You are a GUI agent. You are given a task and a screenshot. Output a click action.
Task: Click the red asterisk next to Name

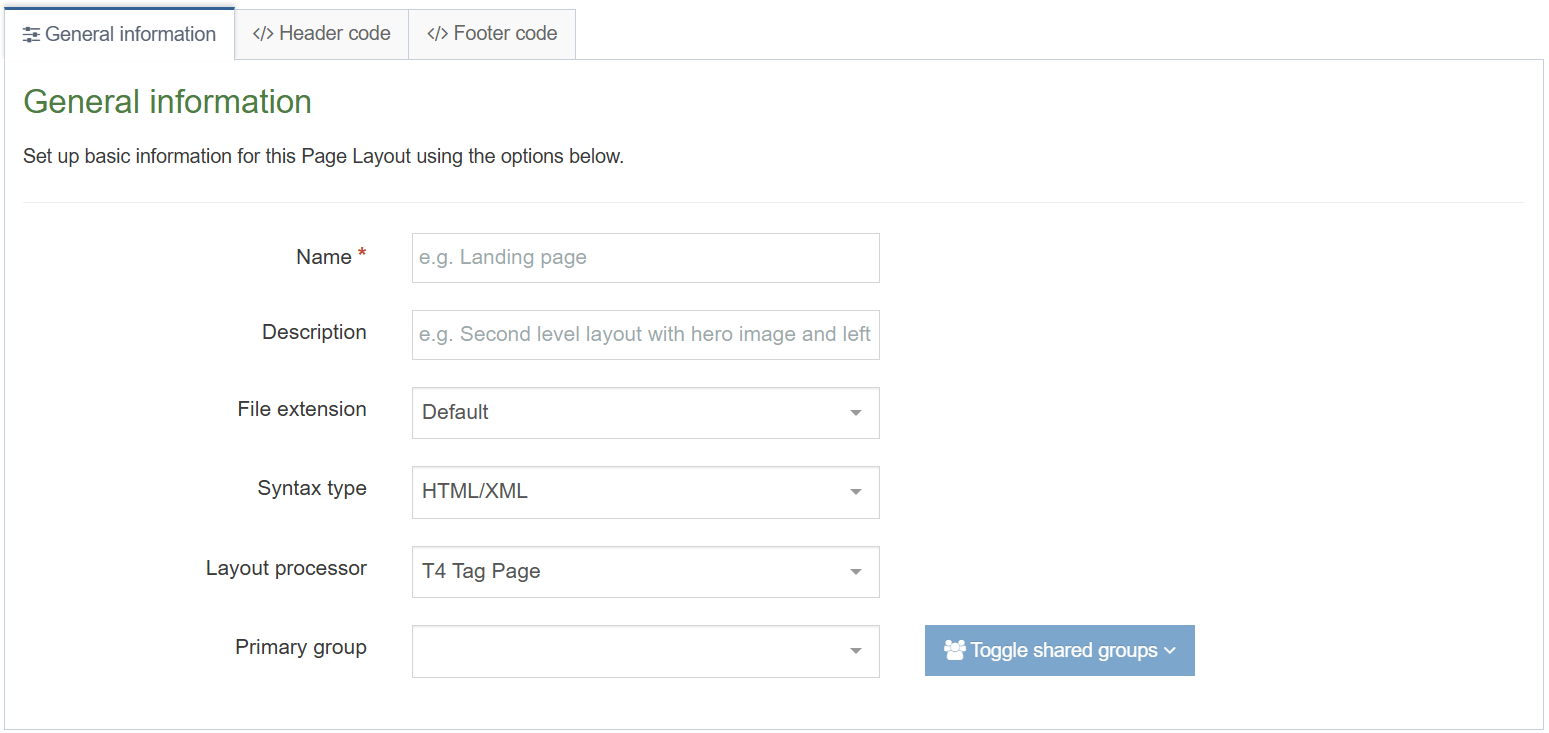pyautogui.click(x=362, y=251)
